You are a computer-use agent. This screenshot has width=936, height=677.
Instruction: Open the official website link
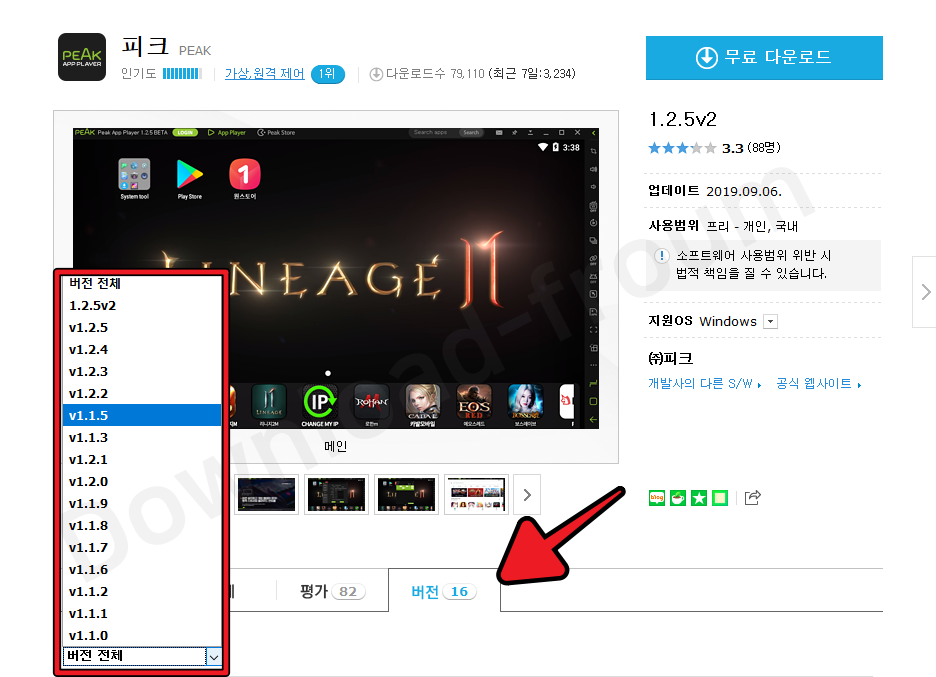818,384
